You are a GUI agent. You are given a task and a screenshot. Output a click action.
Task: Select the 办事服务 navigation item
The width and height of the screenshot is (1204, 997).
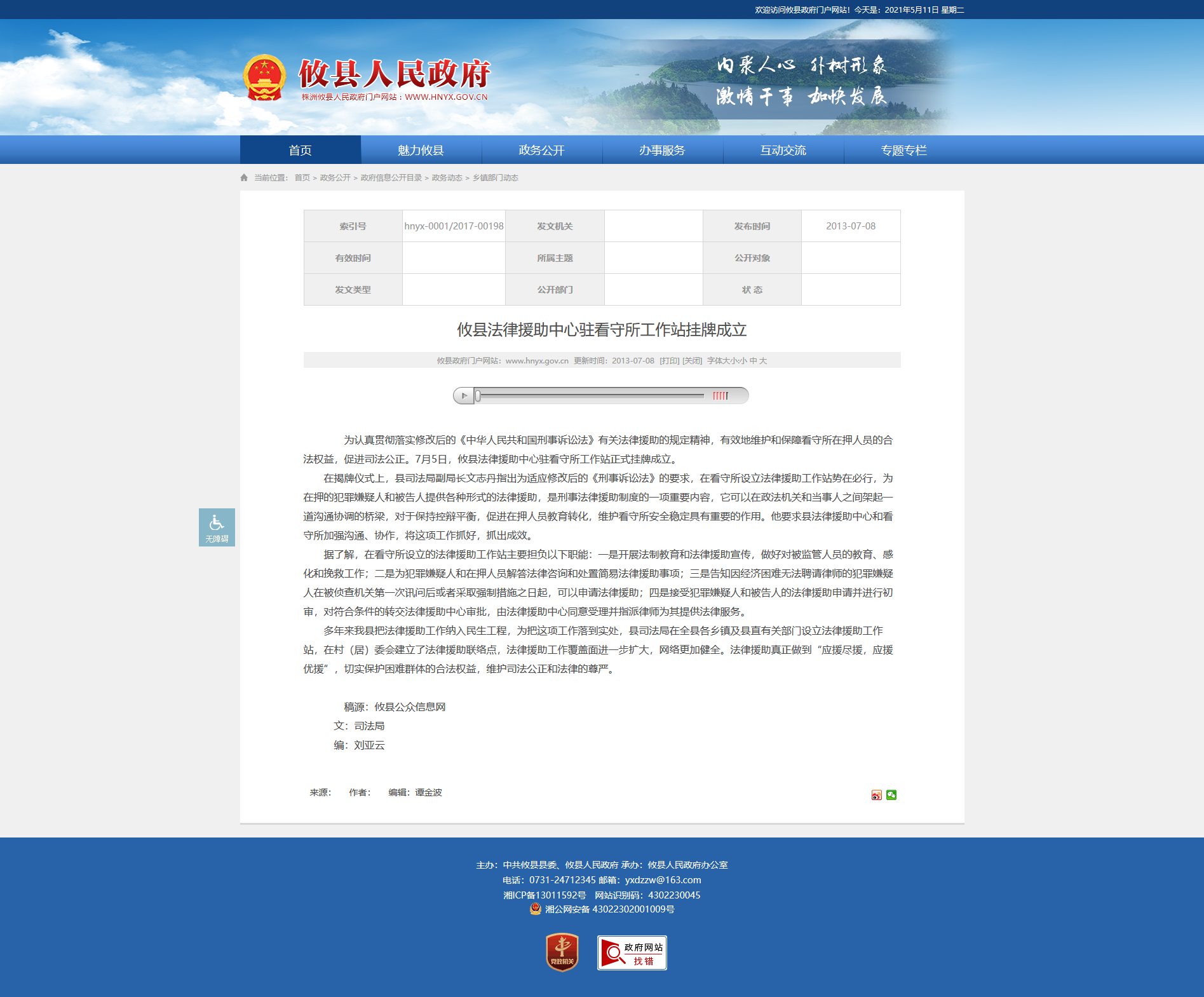pos(662,150)
